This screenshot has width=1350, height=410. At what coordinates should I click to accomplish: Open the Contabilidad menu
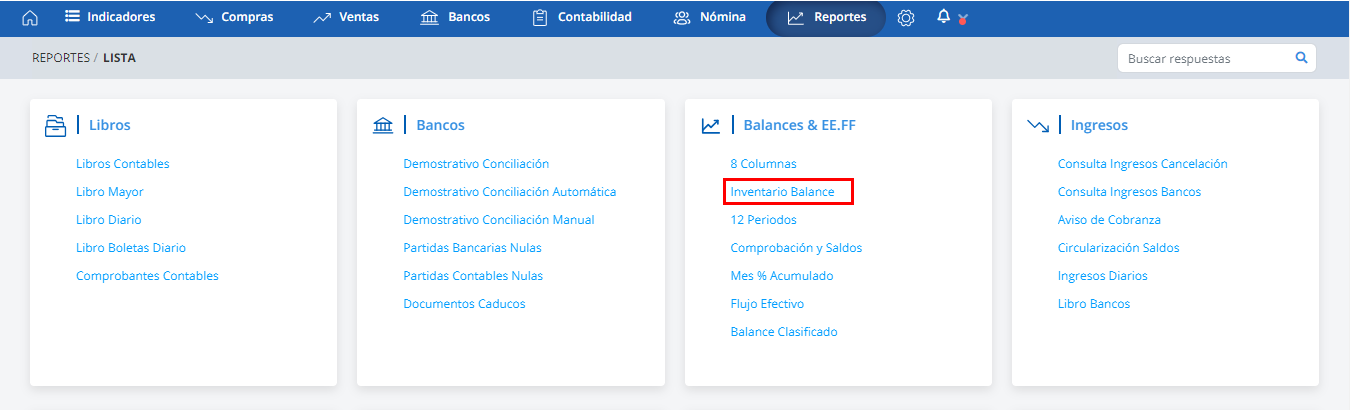(582, 17)
